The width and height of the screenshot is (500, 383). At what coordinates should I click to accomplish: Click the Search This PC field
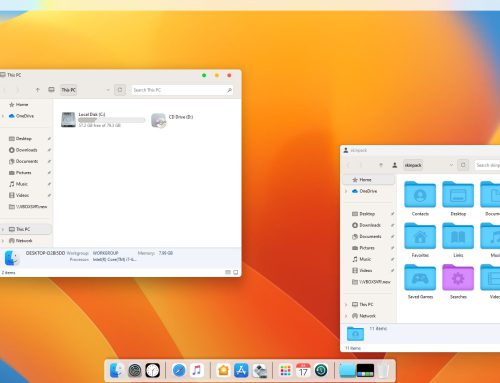tap(182, 90)
